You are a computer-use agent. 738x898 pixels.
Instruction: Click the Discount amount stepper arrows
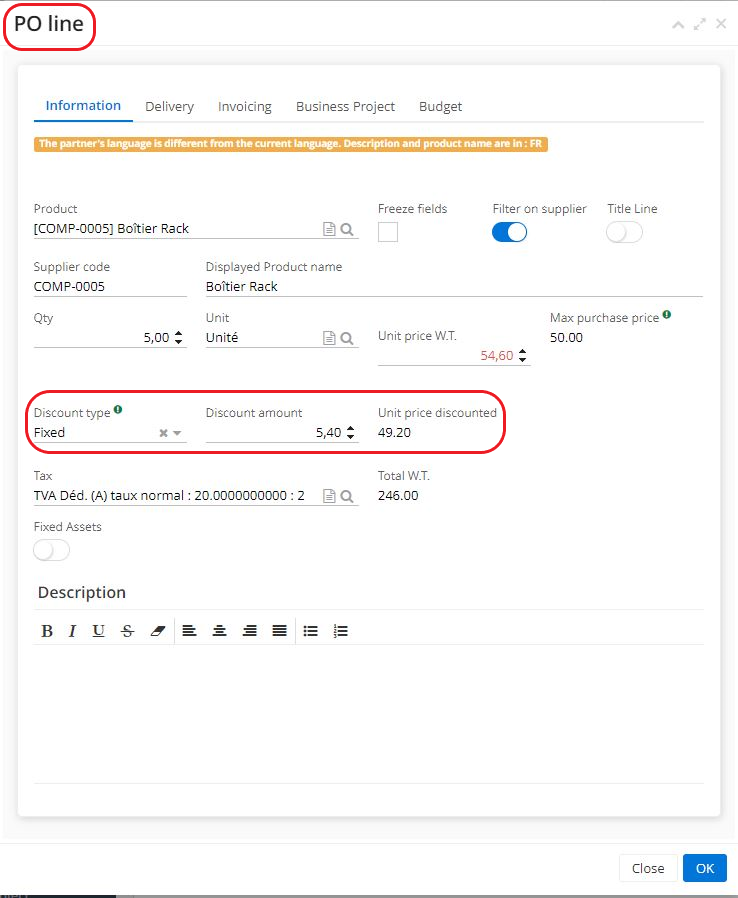tap(350, 433)
